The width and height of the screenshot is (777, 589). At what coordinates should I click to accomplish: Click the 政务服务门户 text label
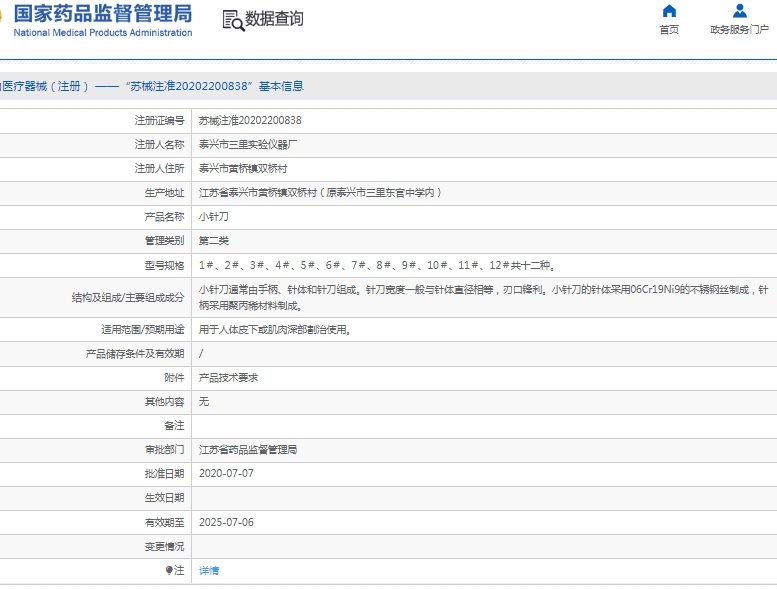tap(739, 30)
